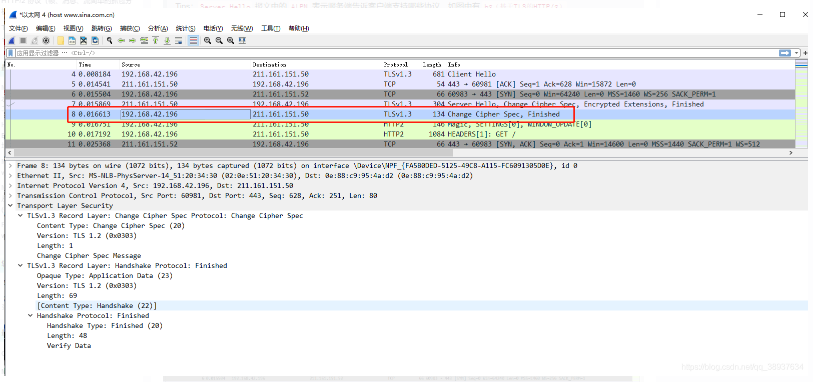Image resolution: width=813 pixels, height=382 pixels.
Task: Reset the text to normal size
Action: point(230,40)
